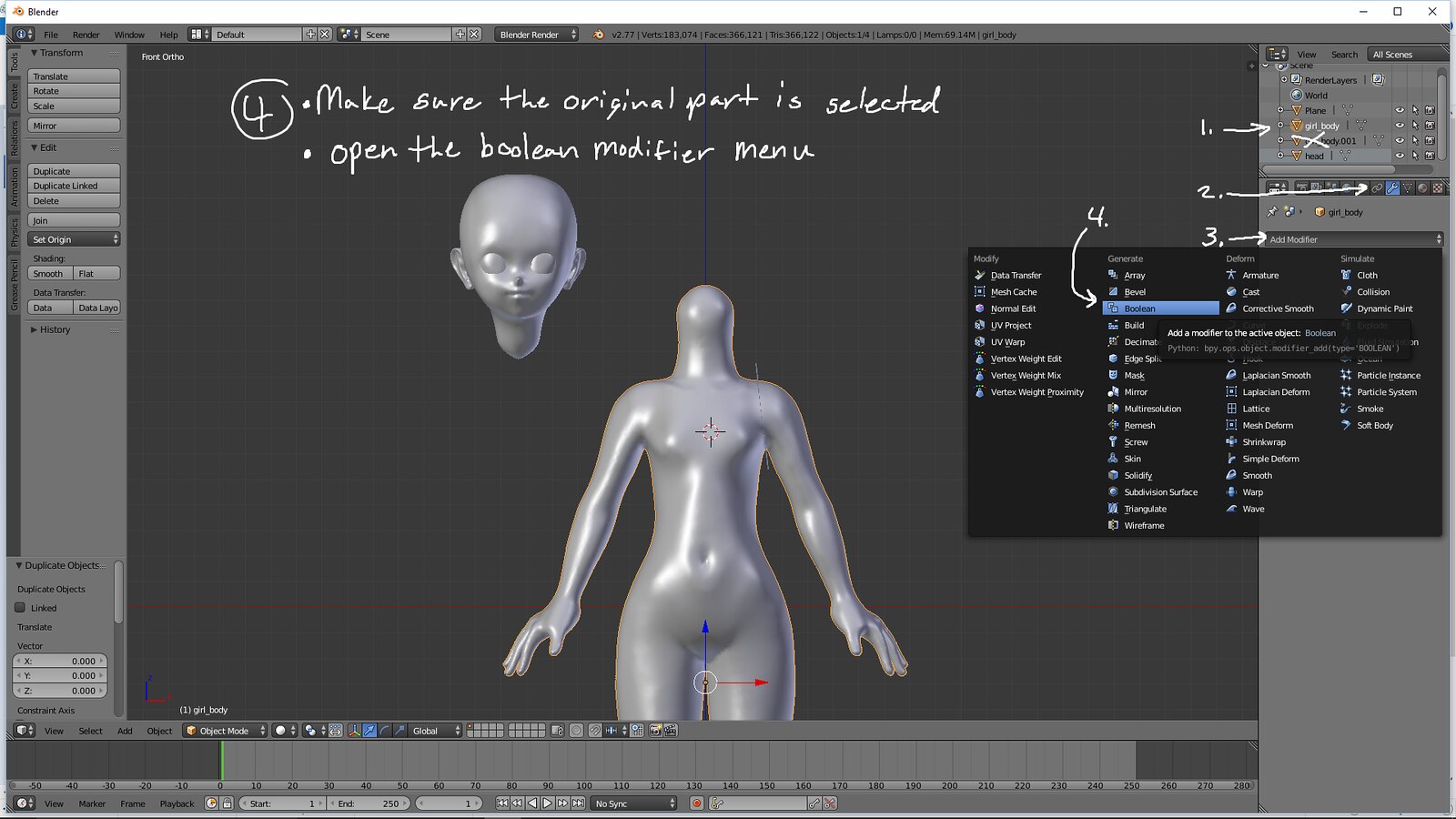The image size is (1456, 819).
Task: Toggle the time range lock icon
Action: 227,804
